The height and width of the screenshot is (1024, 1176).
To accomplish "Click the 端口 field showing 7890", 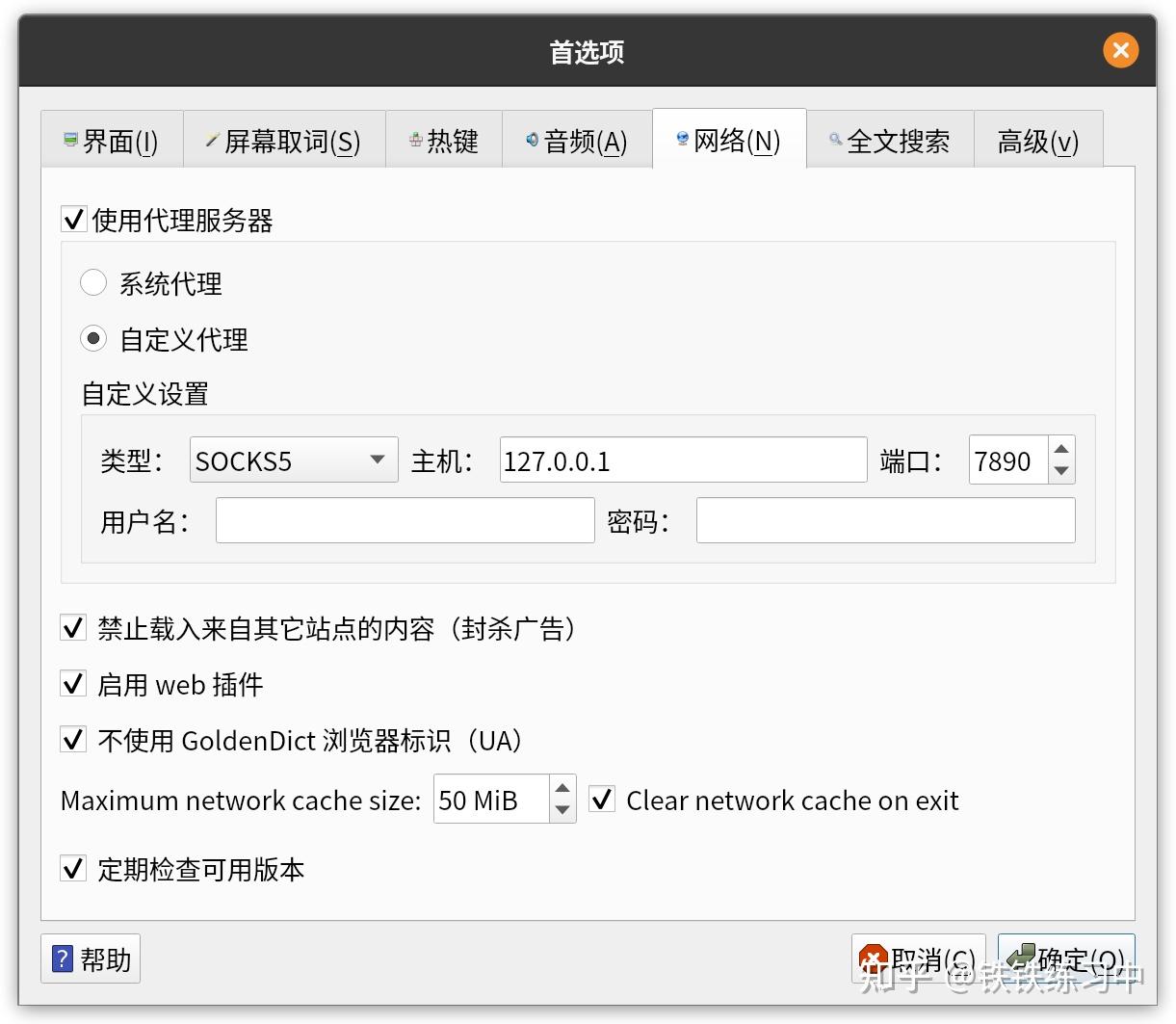I will coord(1007,460).
